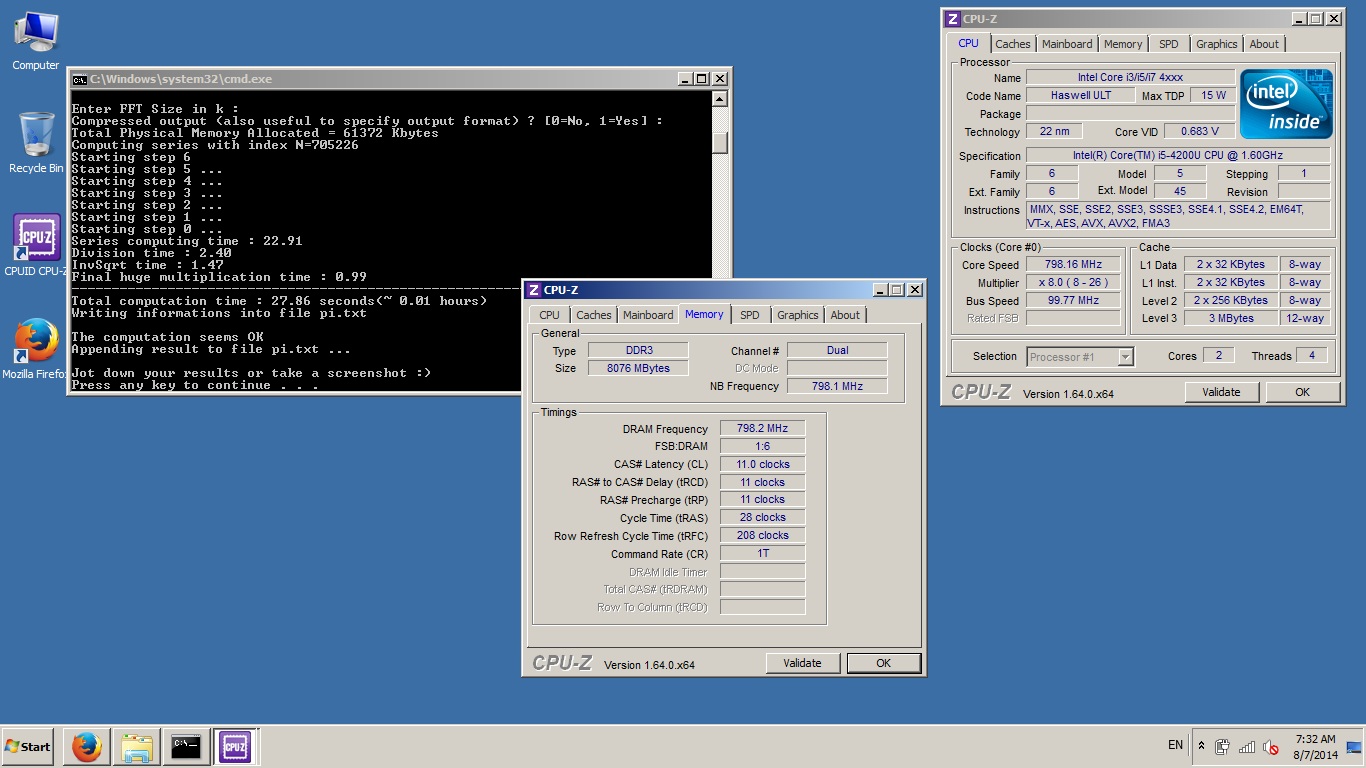Click the Core VID 0.683 V field
The height and width of the screenshot is (768, 1366).
(x=1199, y=131)
